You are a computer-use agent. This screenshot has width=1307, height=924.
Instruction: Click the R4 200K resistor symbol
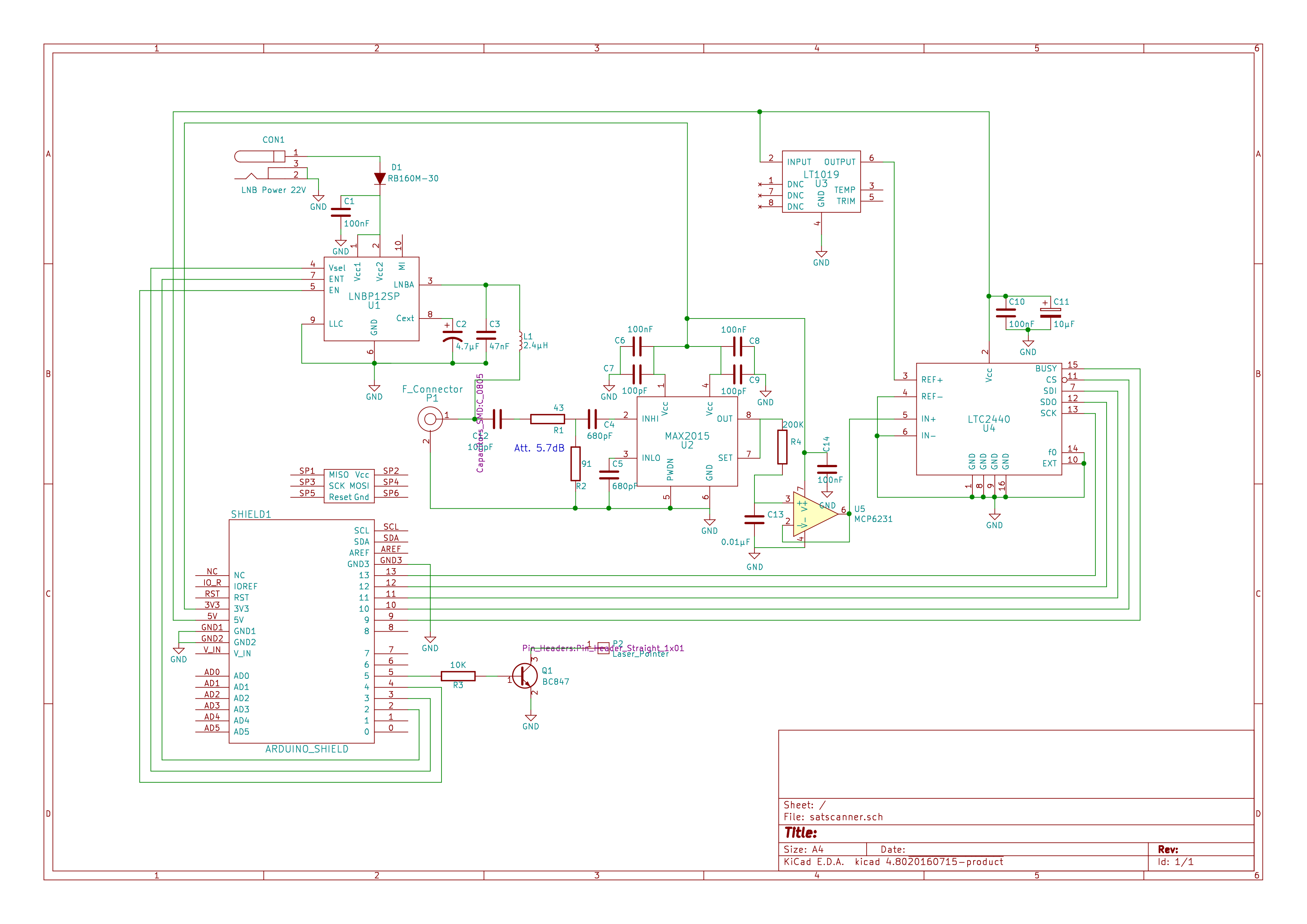coord(782,447)
